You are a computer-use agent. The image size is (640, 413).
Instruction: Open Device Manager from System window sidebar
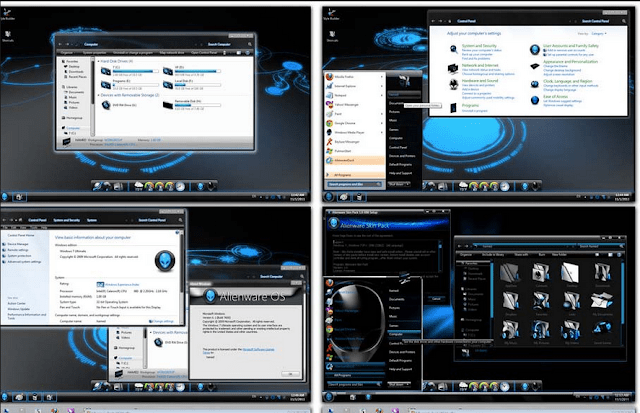18,244
